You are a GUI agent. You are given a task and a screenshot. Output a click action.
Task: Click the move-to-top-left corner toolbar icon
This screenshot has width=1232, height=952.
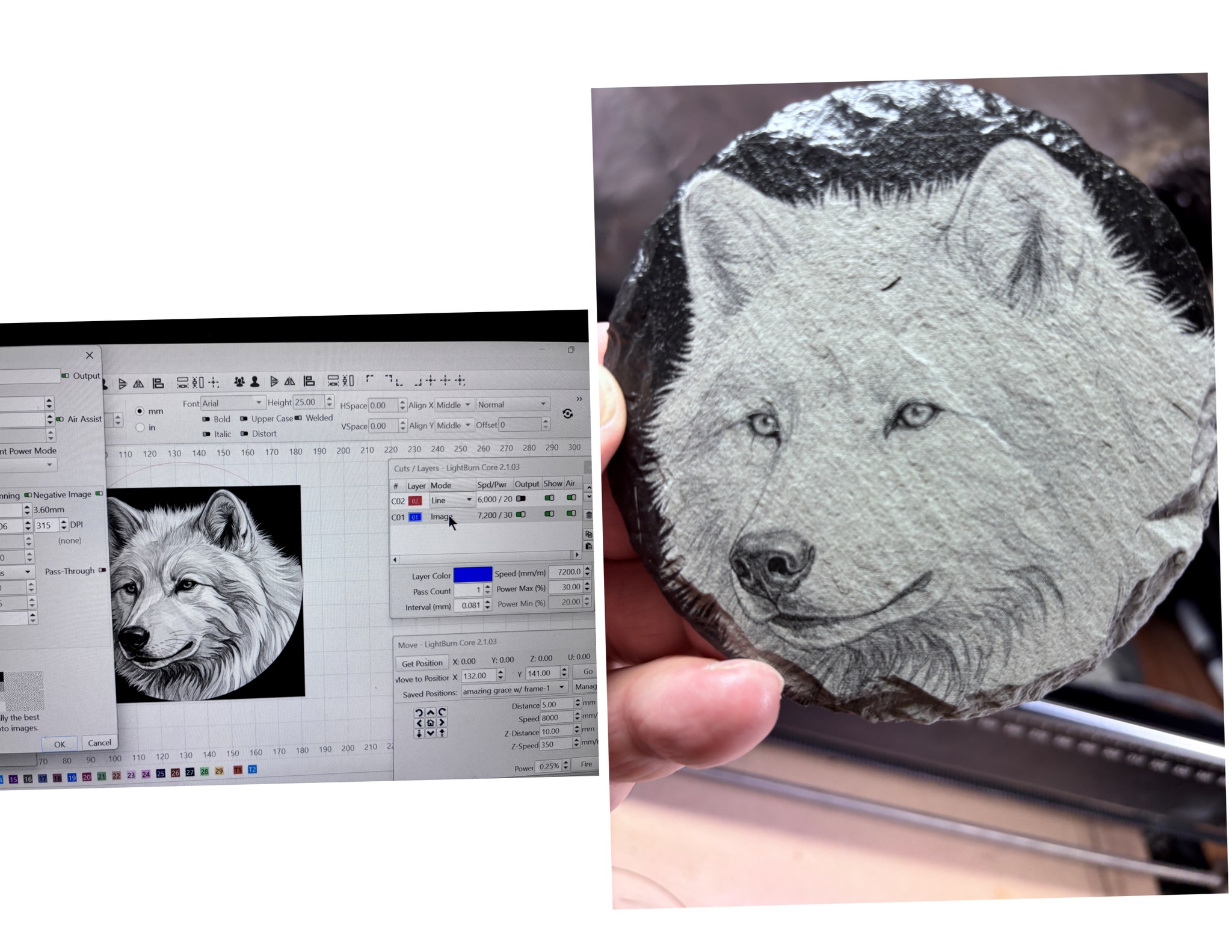(x=370, y=379)
